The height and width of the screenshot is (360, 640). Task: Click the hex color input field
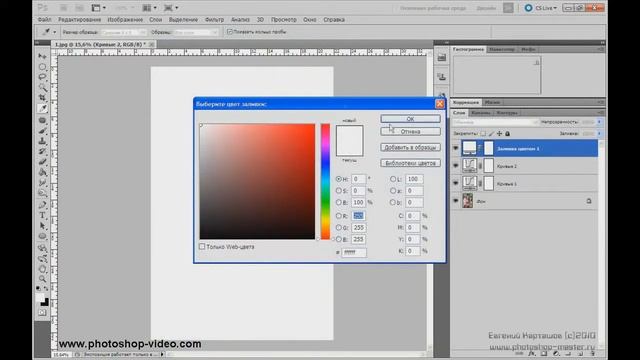pos(354,252)
